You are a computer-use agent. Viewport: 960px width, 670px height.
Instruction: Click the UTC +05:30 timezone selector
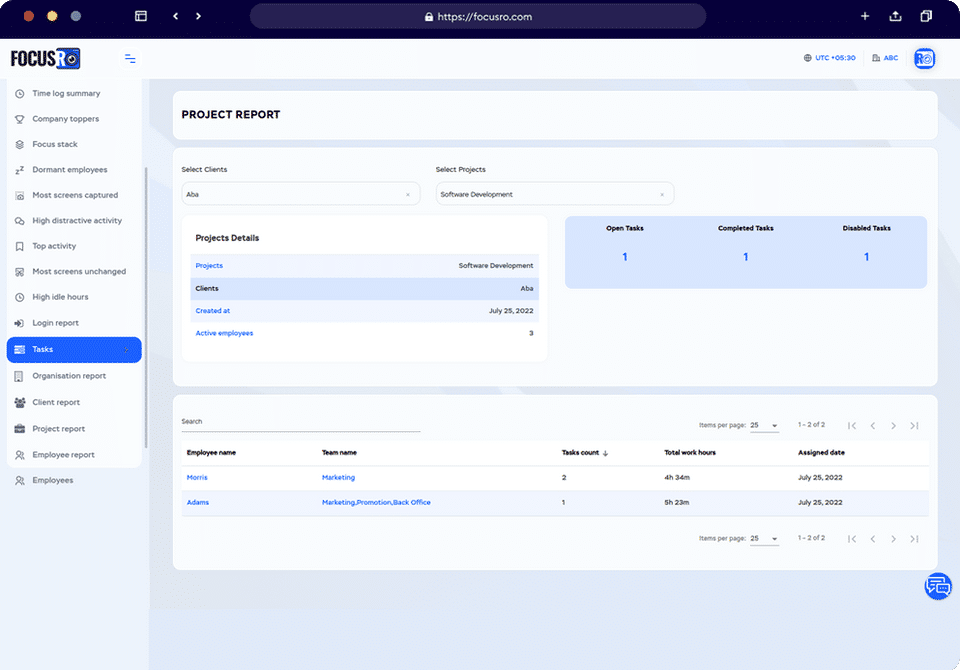[830, 58]
